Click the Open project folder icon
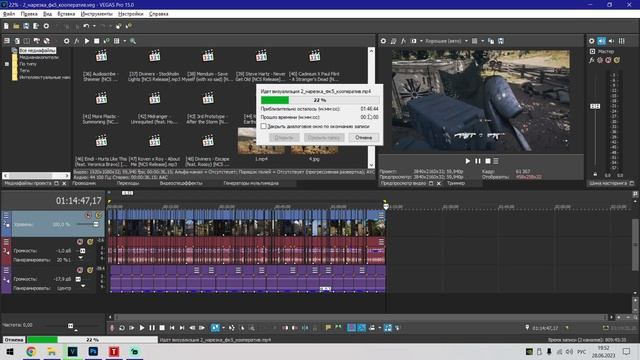 [16, 26]
